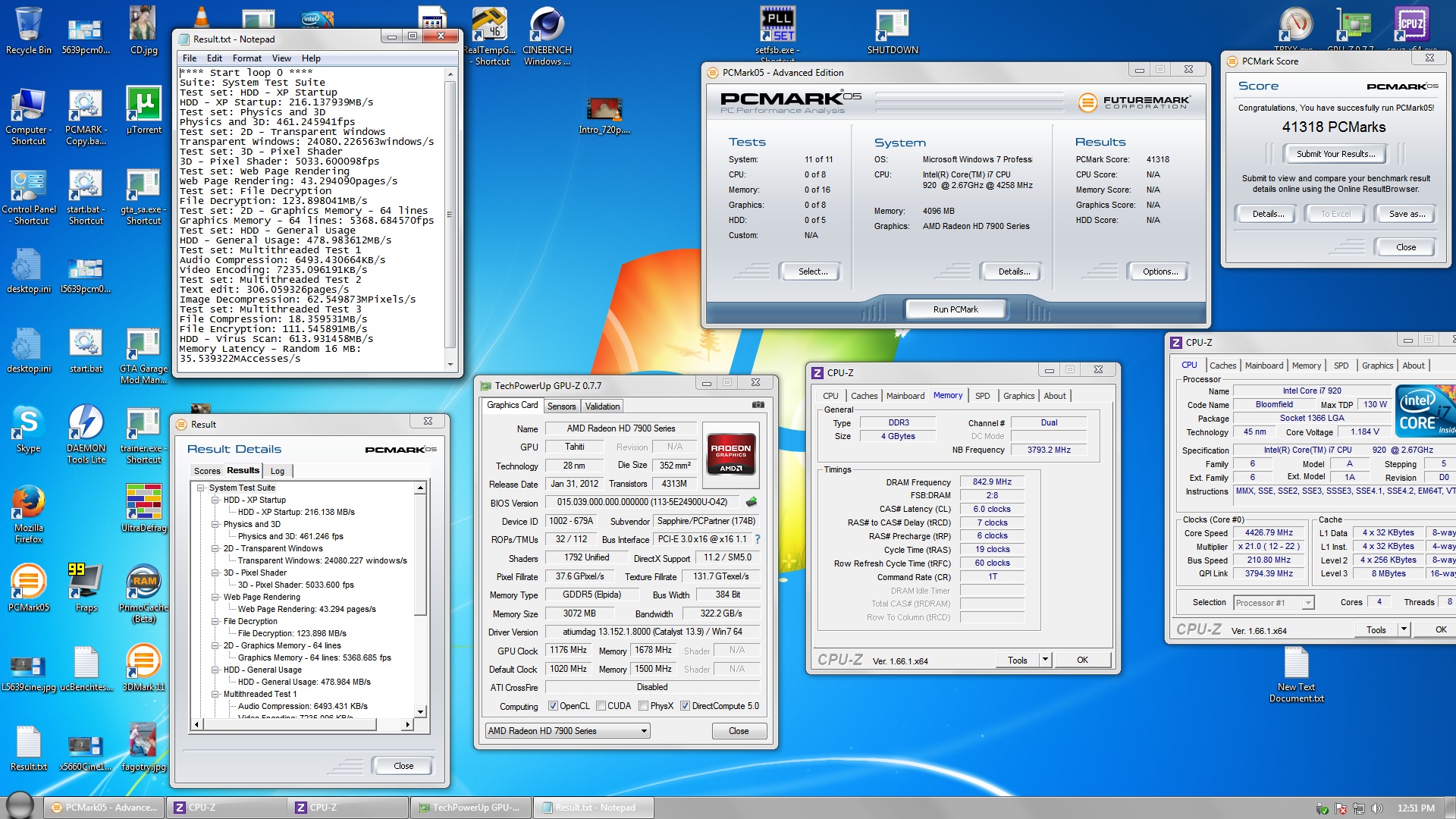Open Notepad Edit menu
1456x819 pixels.
click(215, 58)
